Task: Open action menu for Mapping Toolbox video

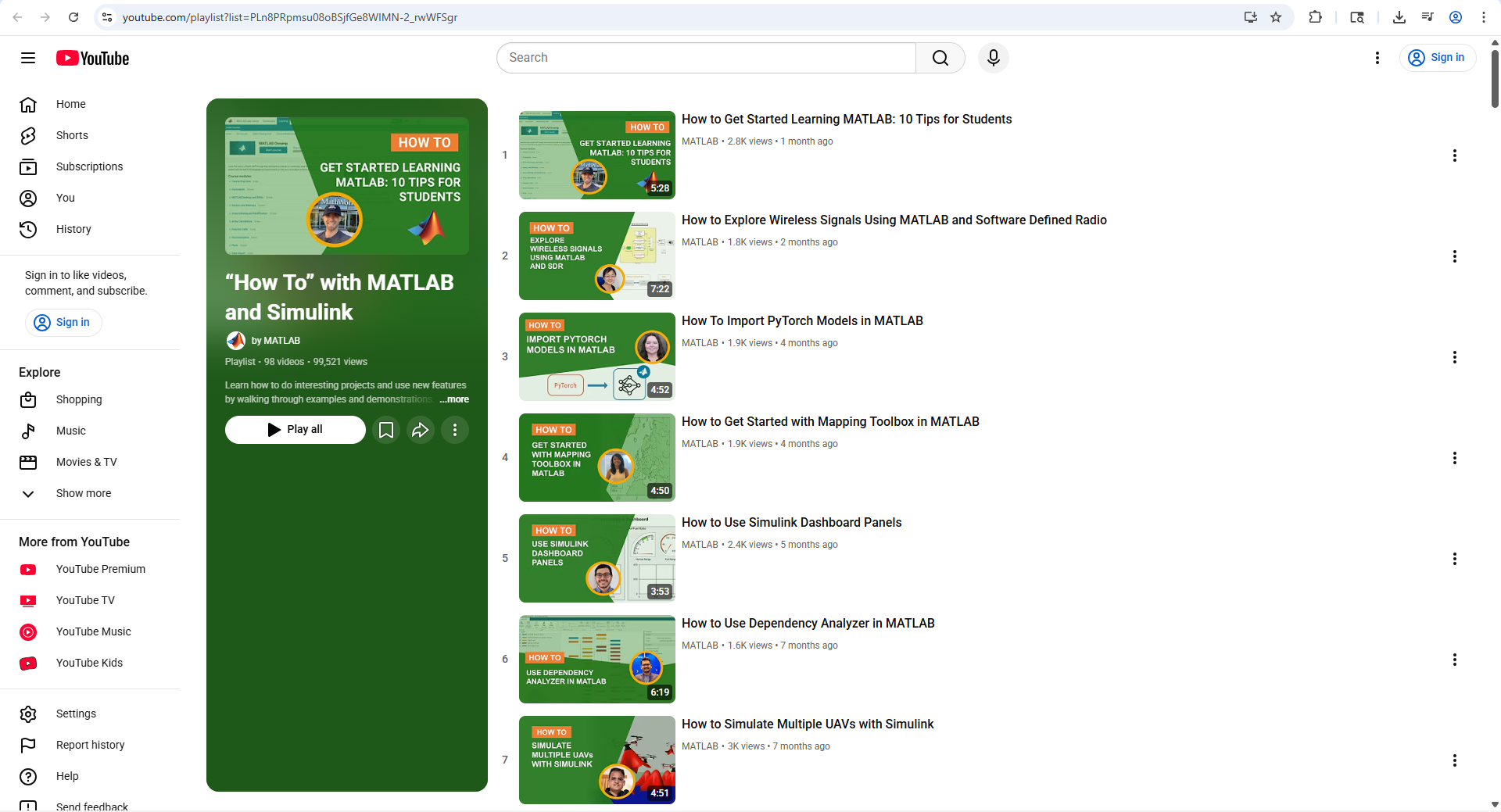Action: (1455, 458)
